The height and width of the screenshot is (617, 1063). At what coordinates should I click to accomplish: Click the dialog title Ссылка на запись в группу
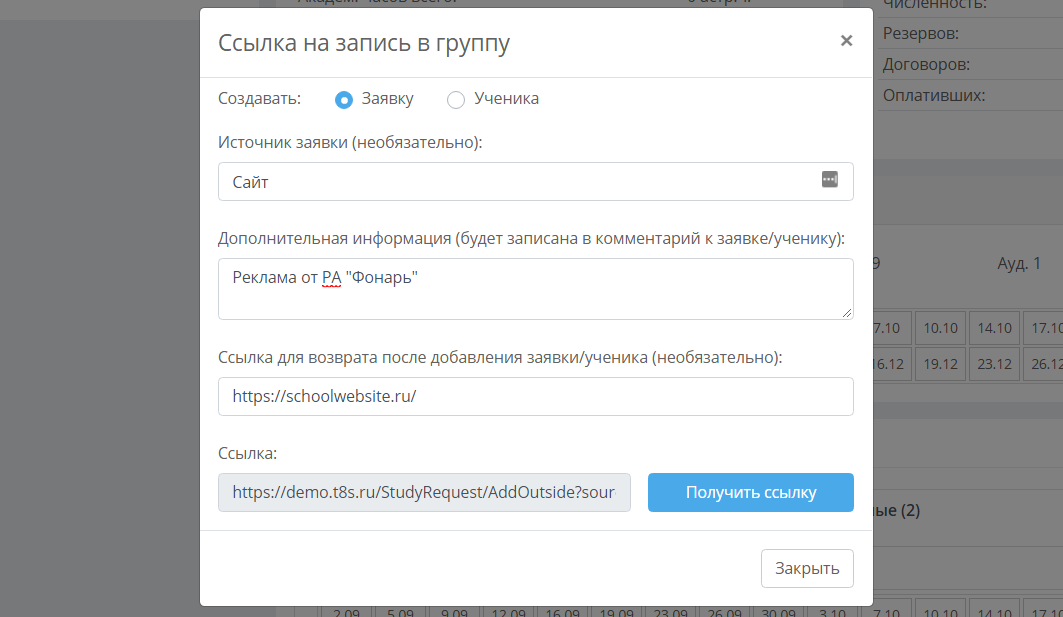point(363,43)
